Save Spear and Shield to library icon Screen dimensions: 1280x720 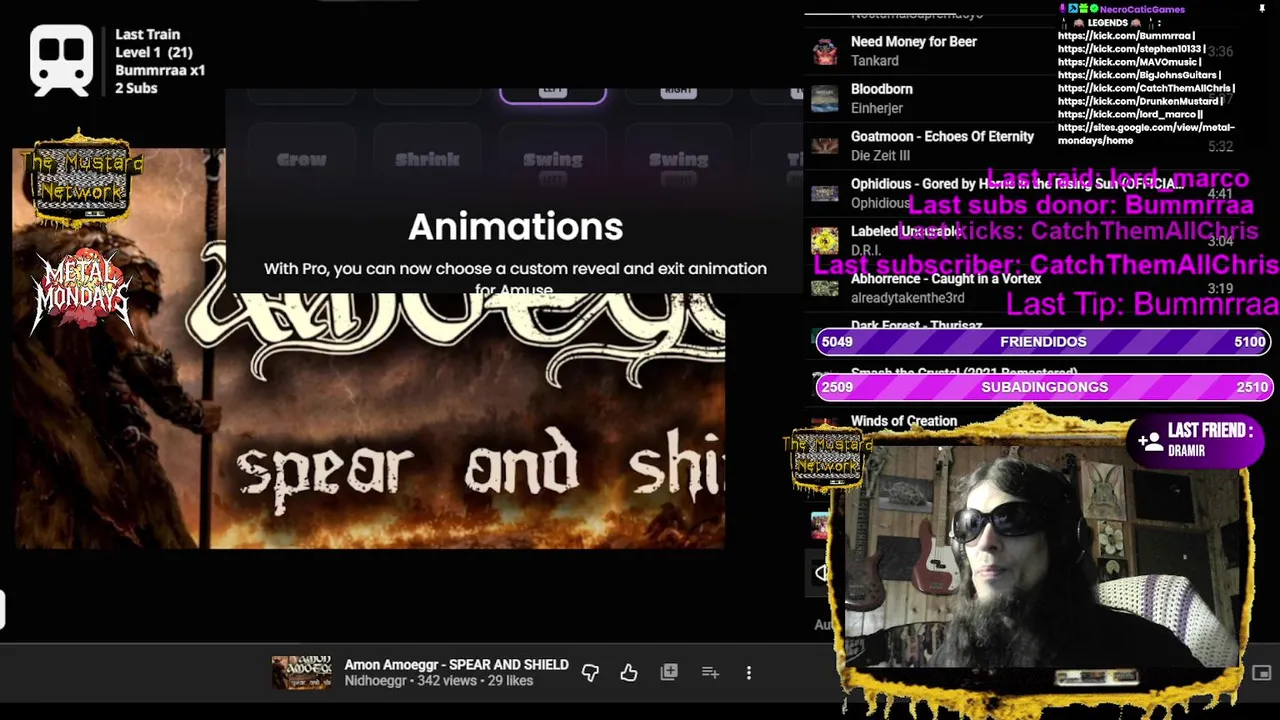pos(669,673)
